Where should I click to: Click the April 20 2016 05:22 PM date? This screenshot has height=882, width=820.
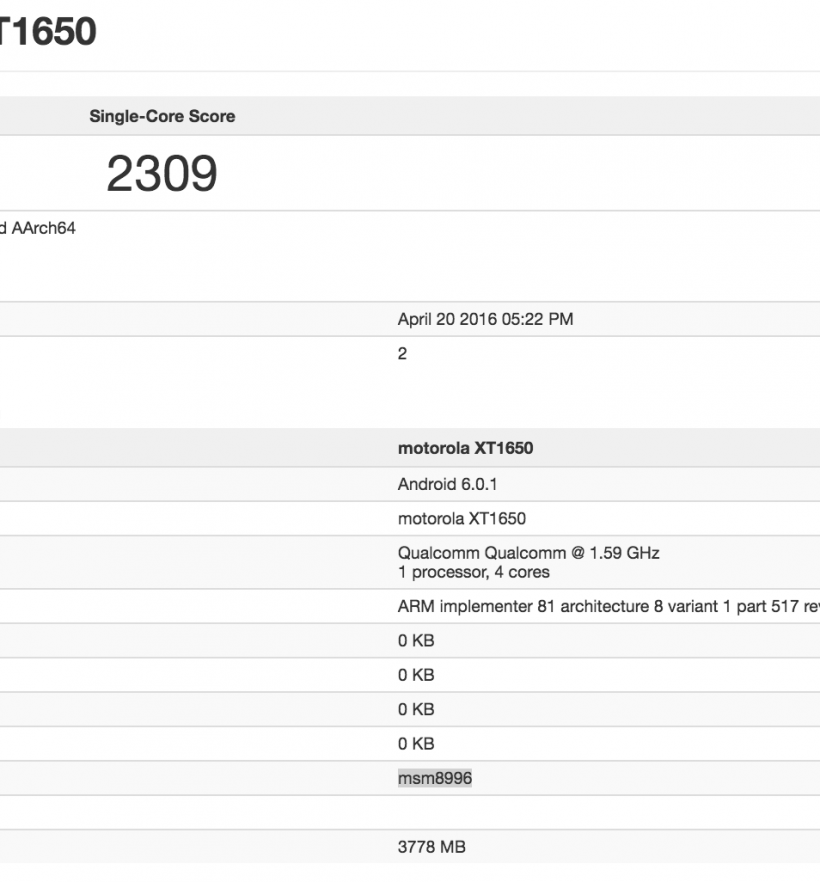tap(485, 320)
